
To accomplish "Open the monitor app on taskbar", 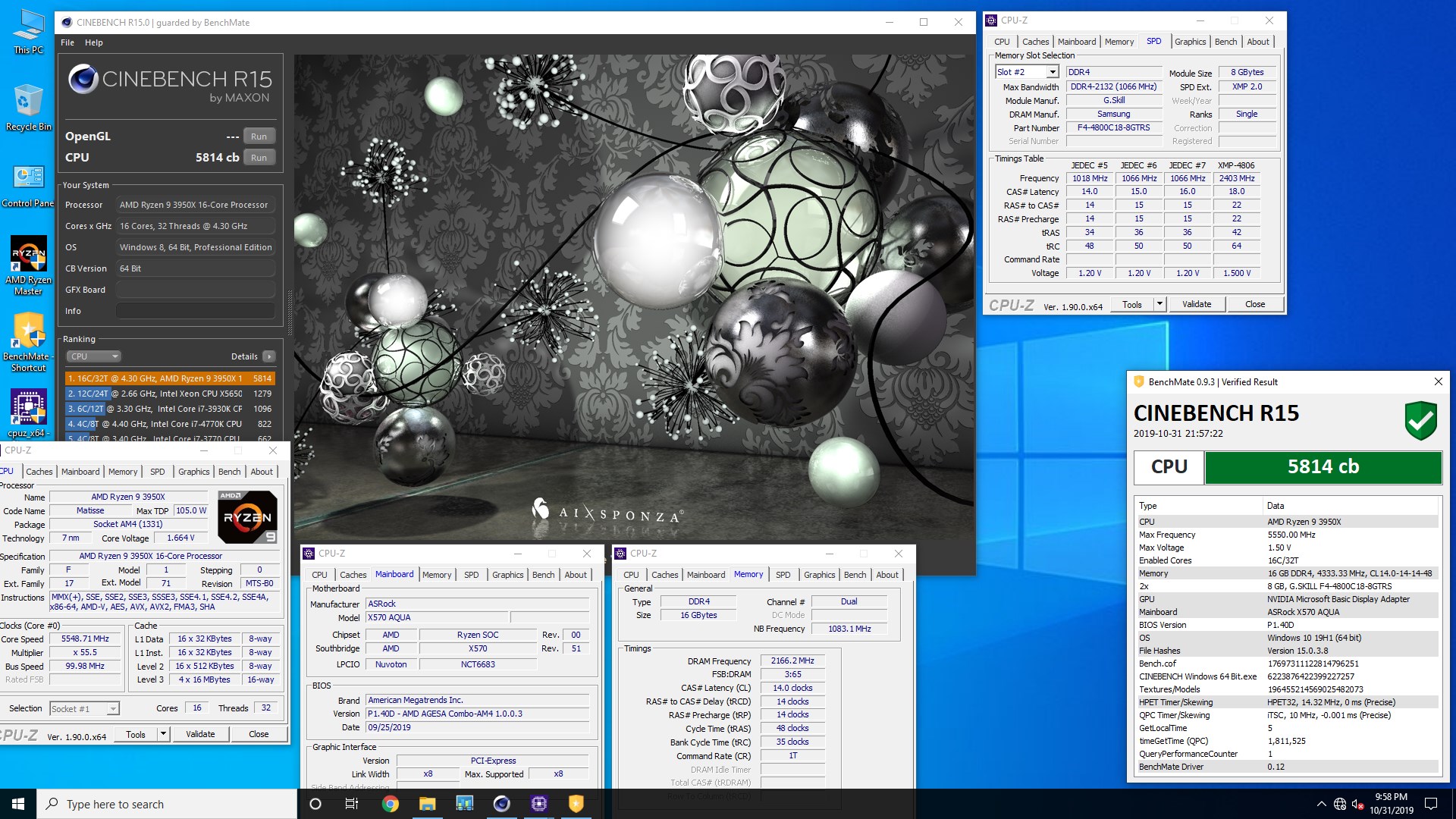I will [x=464, y=804].
